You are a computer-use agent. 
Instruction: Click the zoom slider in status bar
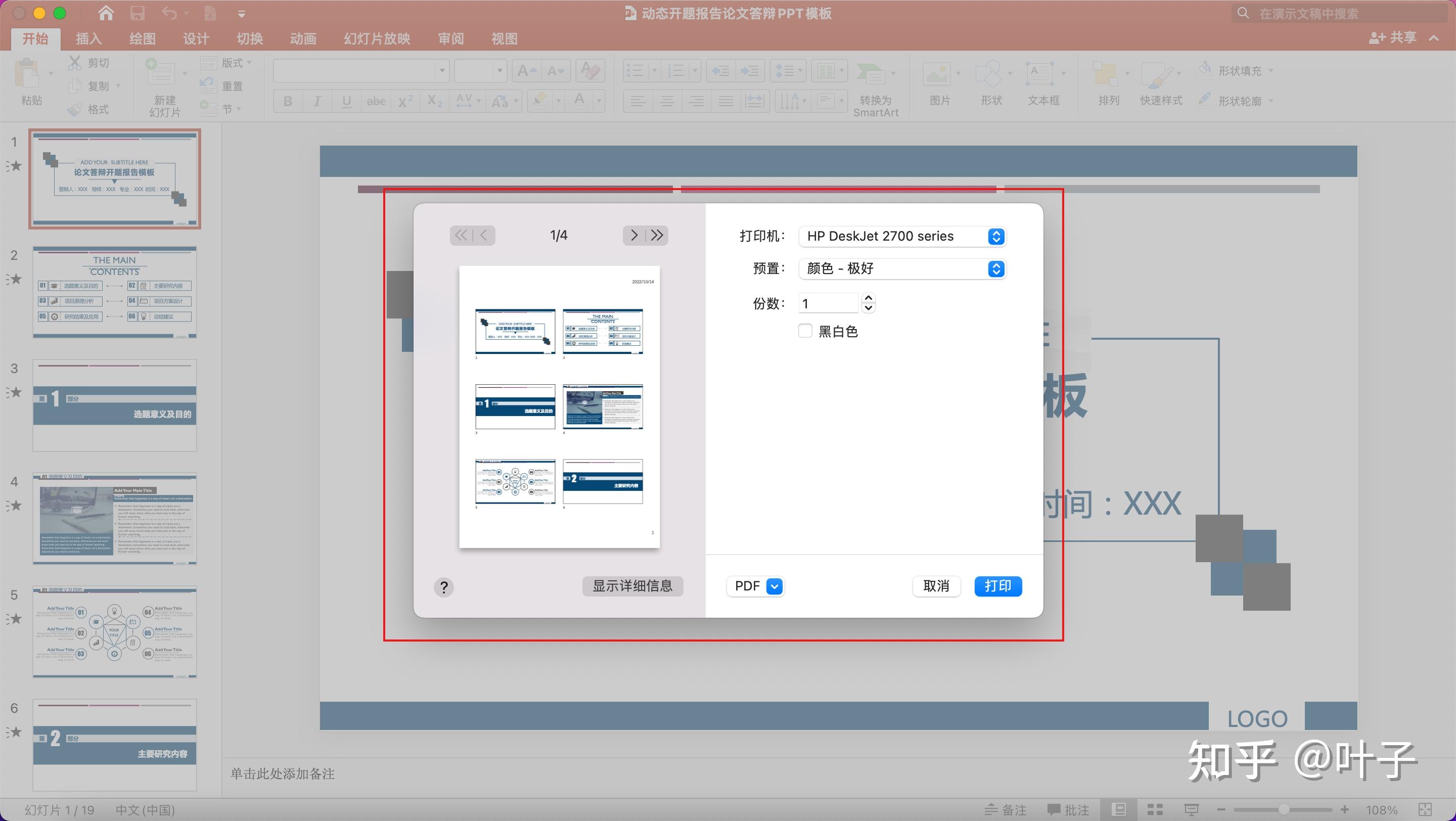[1283, 810]
